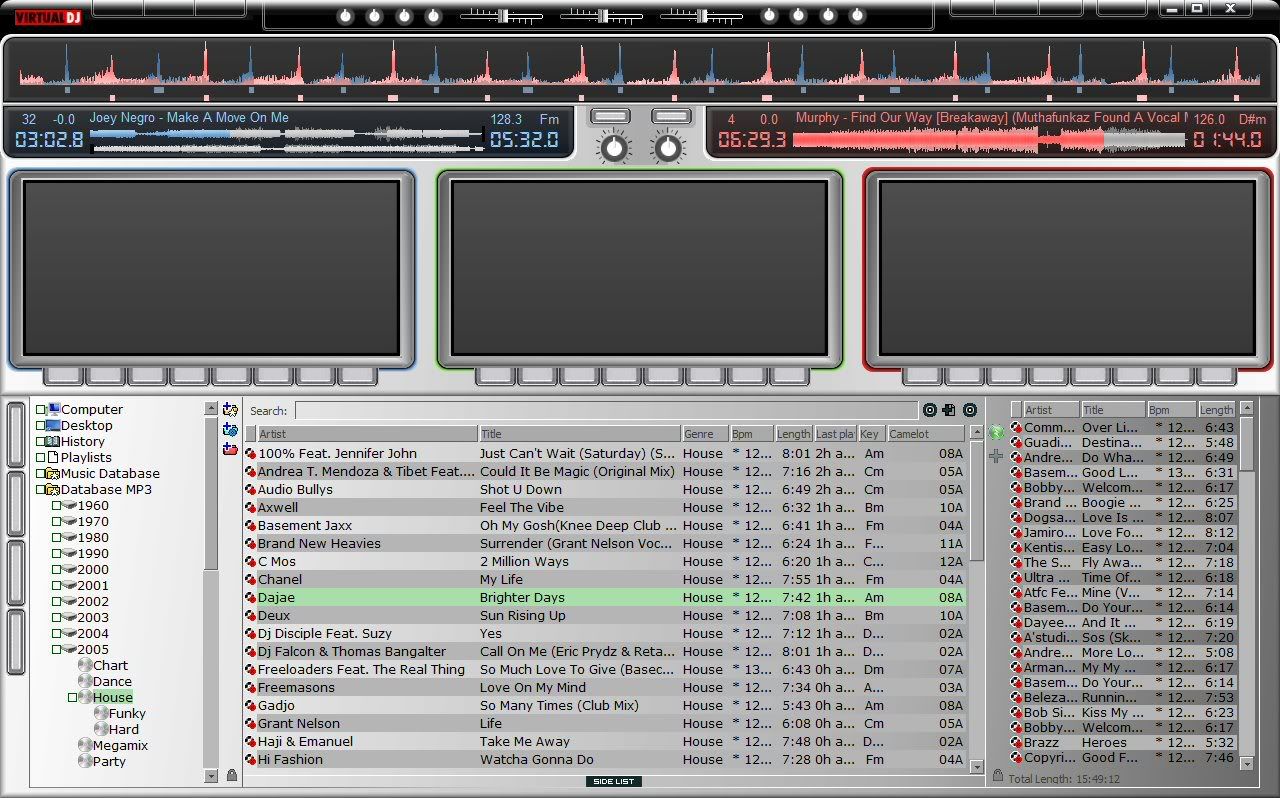The height and width of the screenshot is (798, 1280).
Task: Collapse the 2005 tree node
Action: tap(57, 649)
